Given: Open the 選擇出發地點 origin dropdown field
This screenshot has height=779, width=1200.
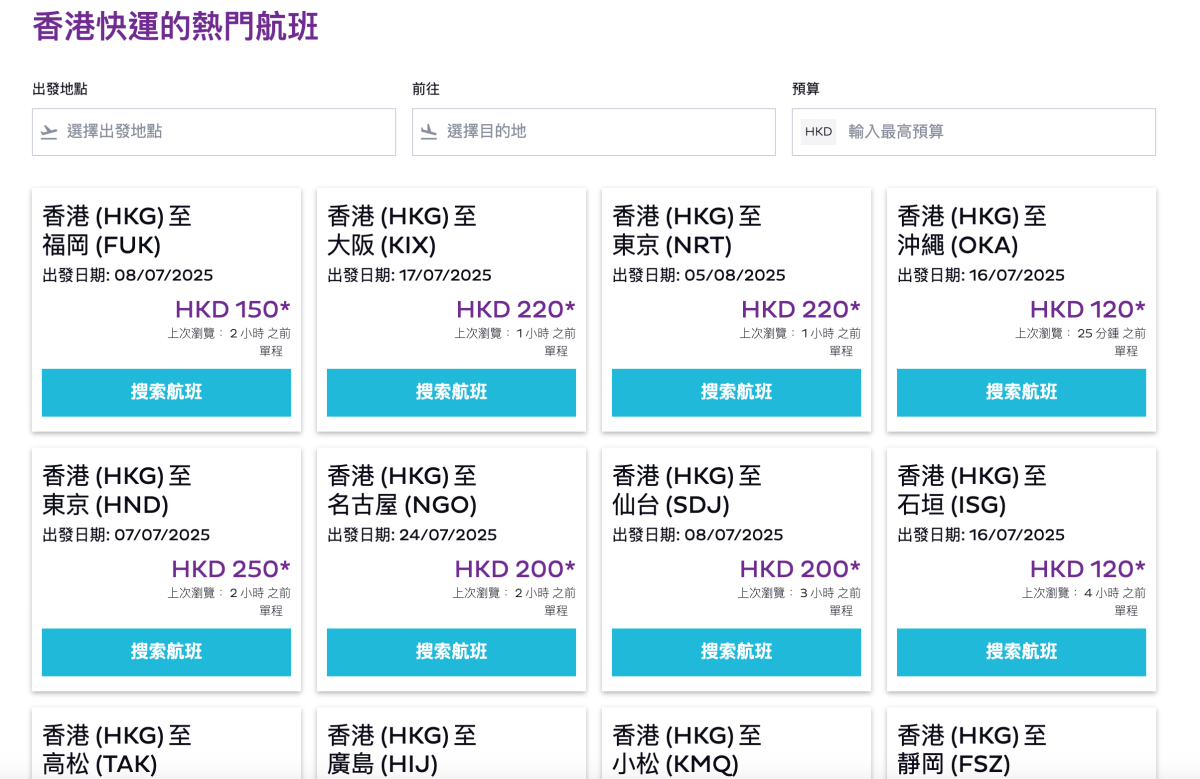Looking at the screenshot, I should click(x=214, y=132).
